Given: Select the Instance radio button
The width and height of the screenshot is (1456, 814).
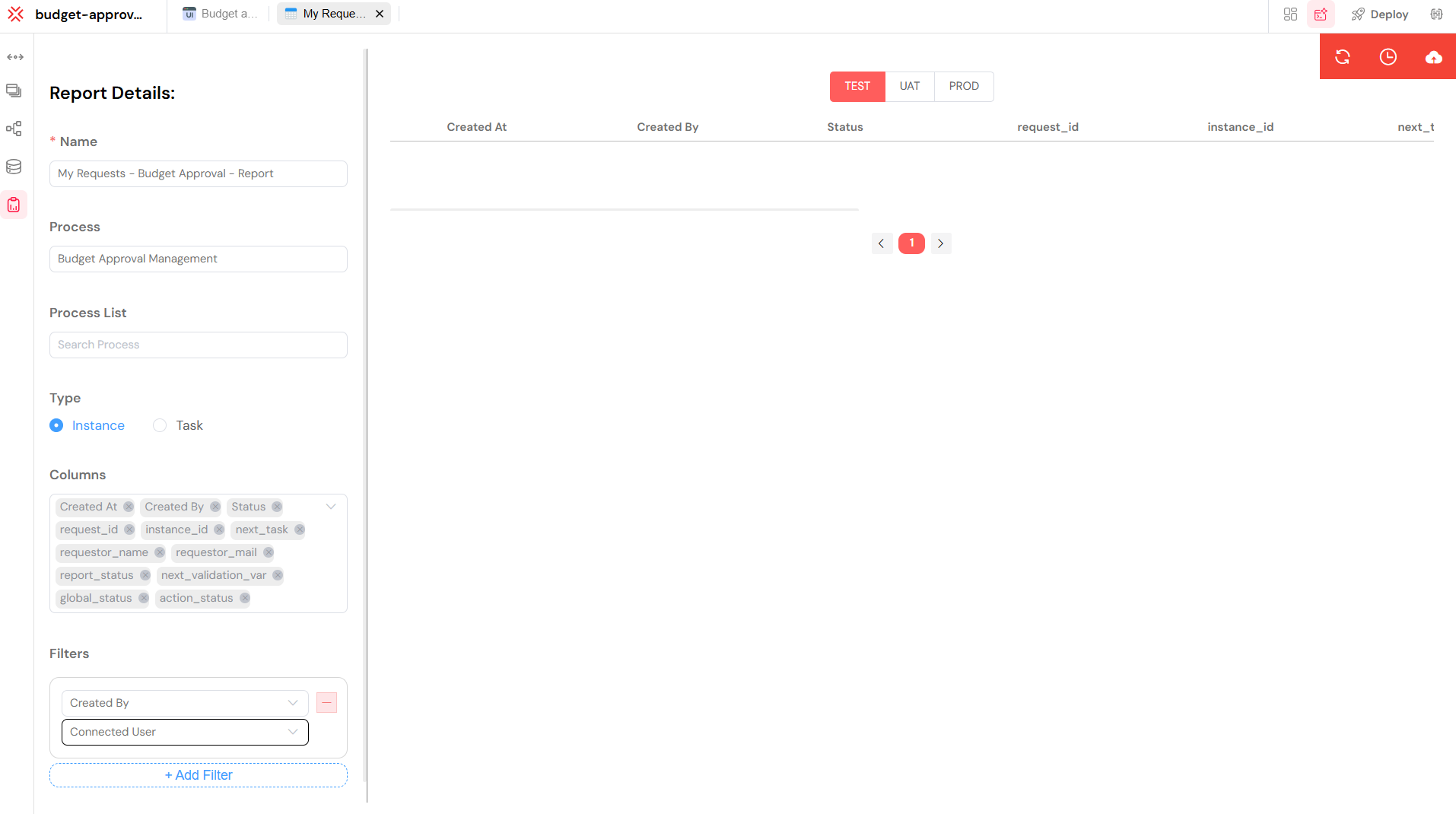Looking at the screenshot, I should click(x=56, y=425).
